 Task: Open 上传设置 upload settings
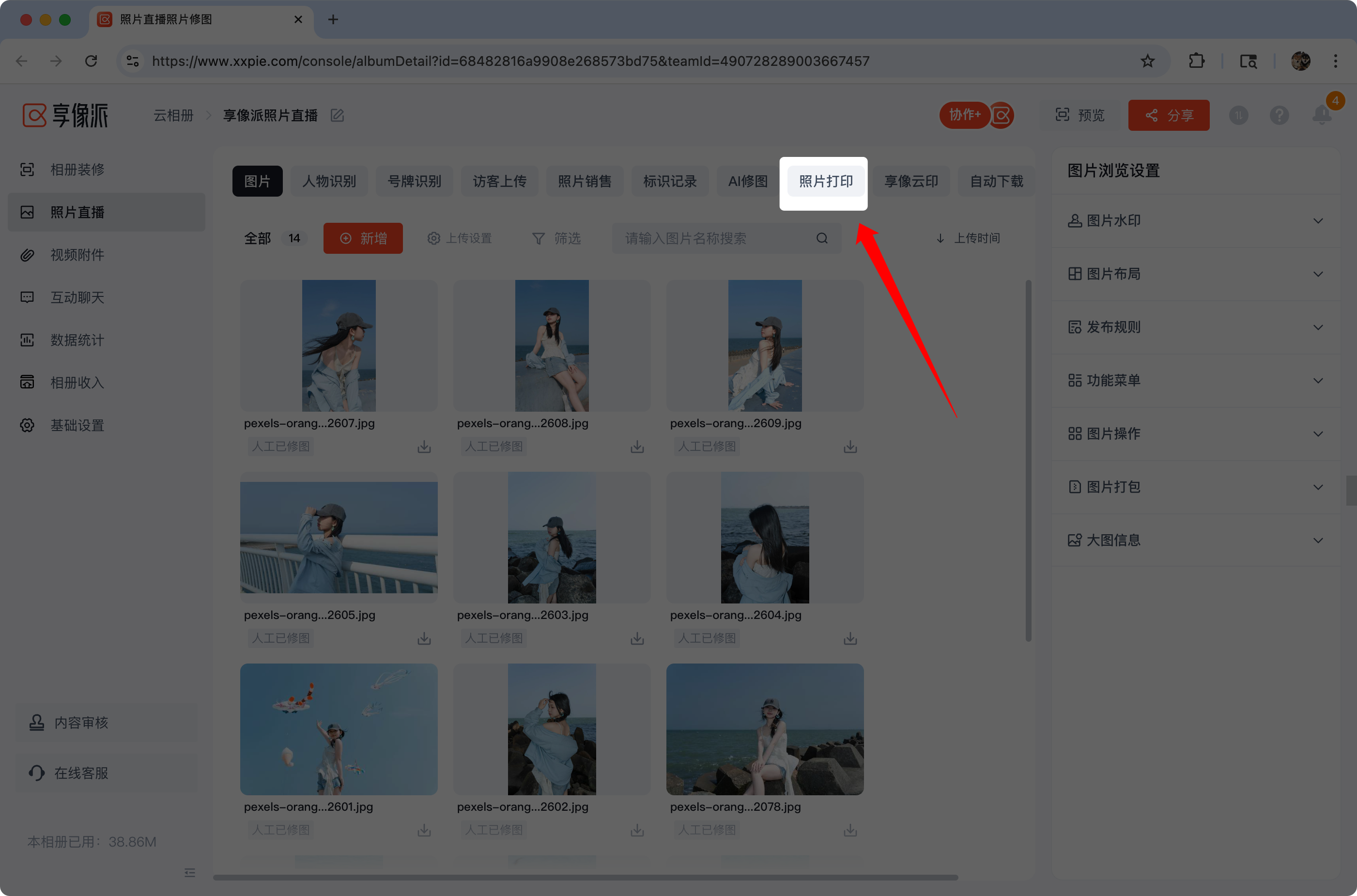click(x=460, y=238)
